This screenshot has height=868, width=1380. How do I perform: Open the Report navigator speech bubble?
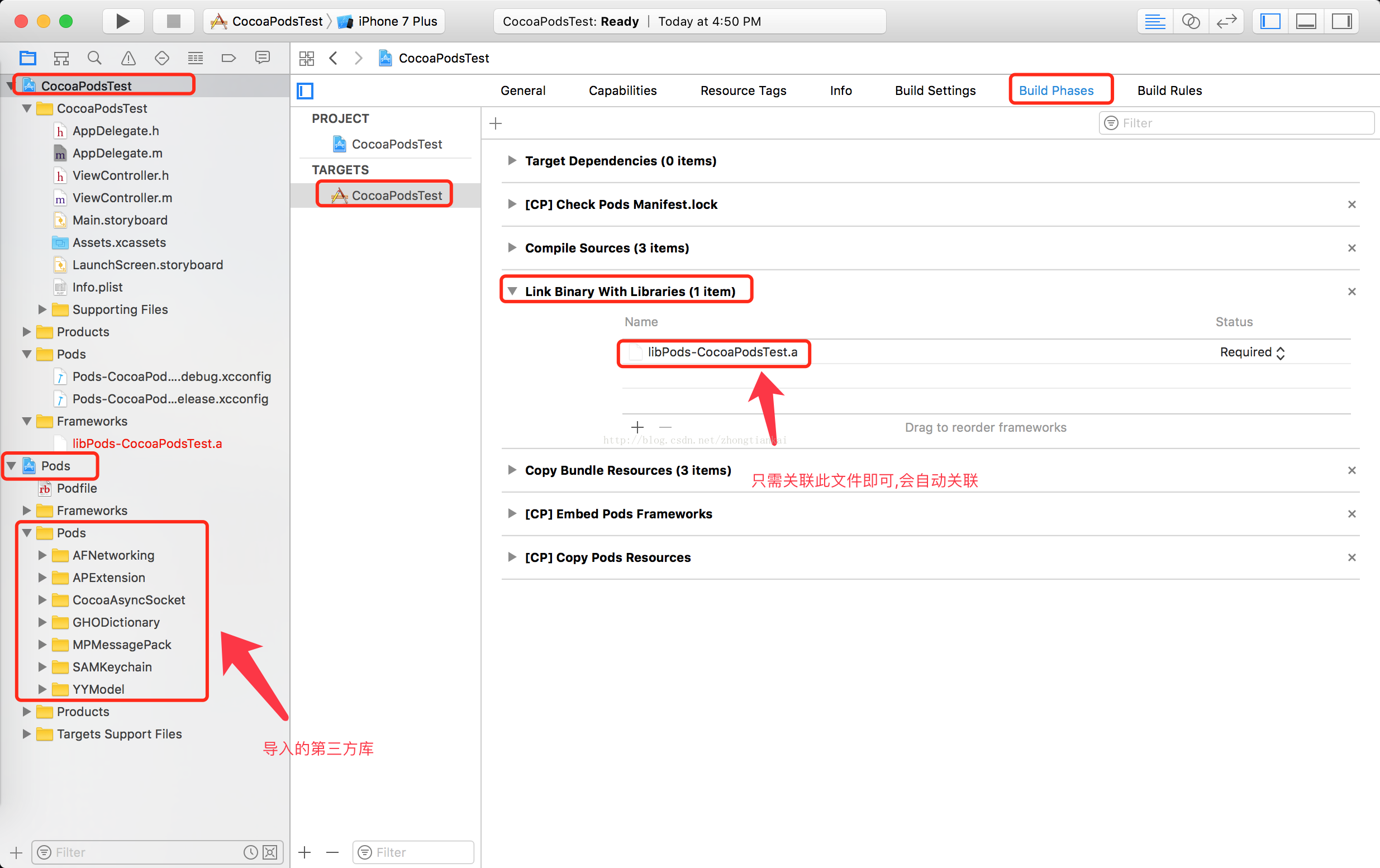click(x=263, y=58)
